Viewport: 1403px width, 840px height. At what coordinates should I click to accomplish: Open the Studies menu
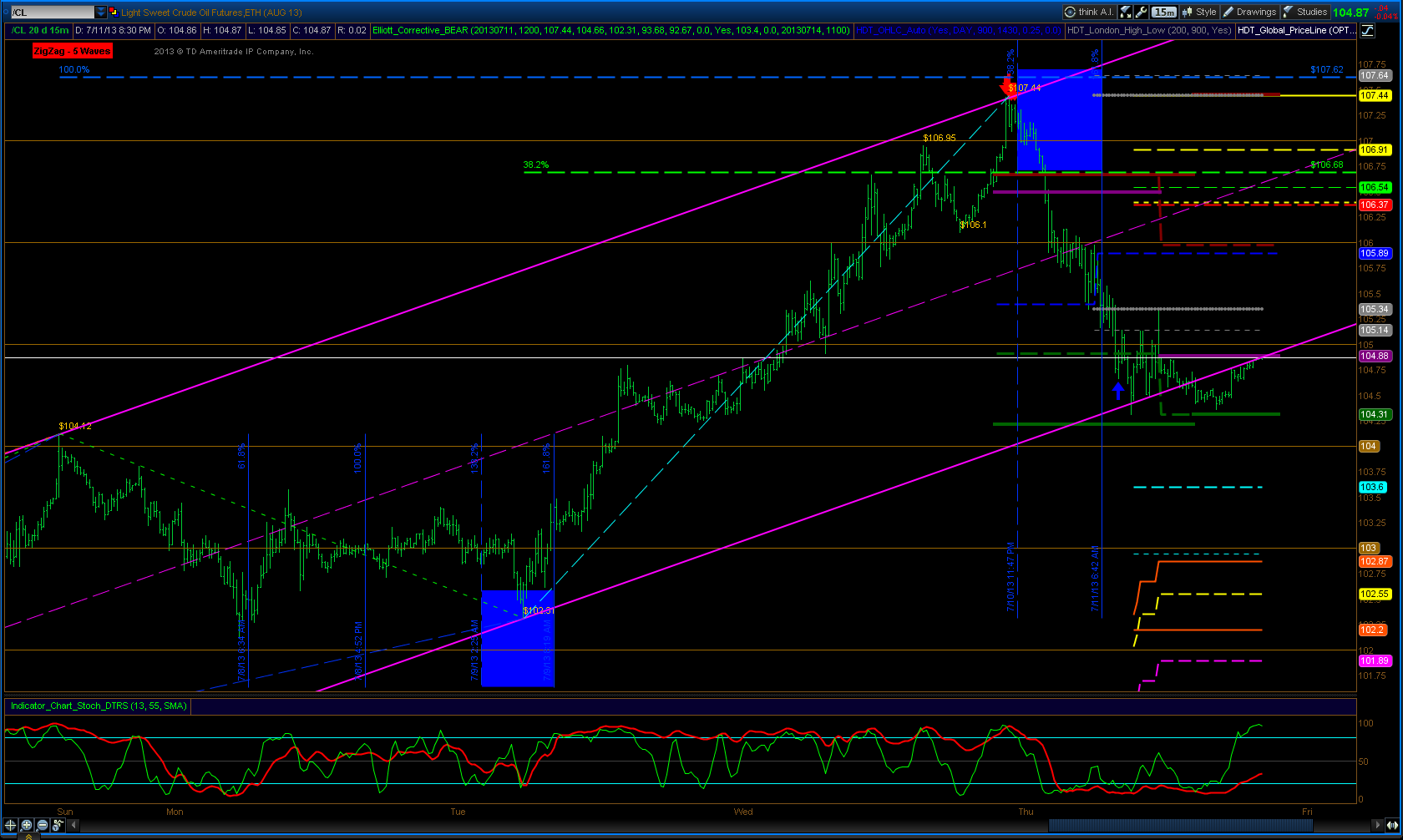click(x=1305, y=12)
